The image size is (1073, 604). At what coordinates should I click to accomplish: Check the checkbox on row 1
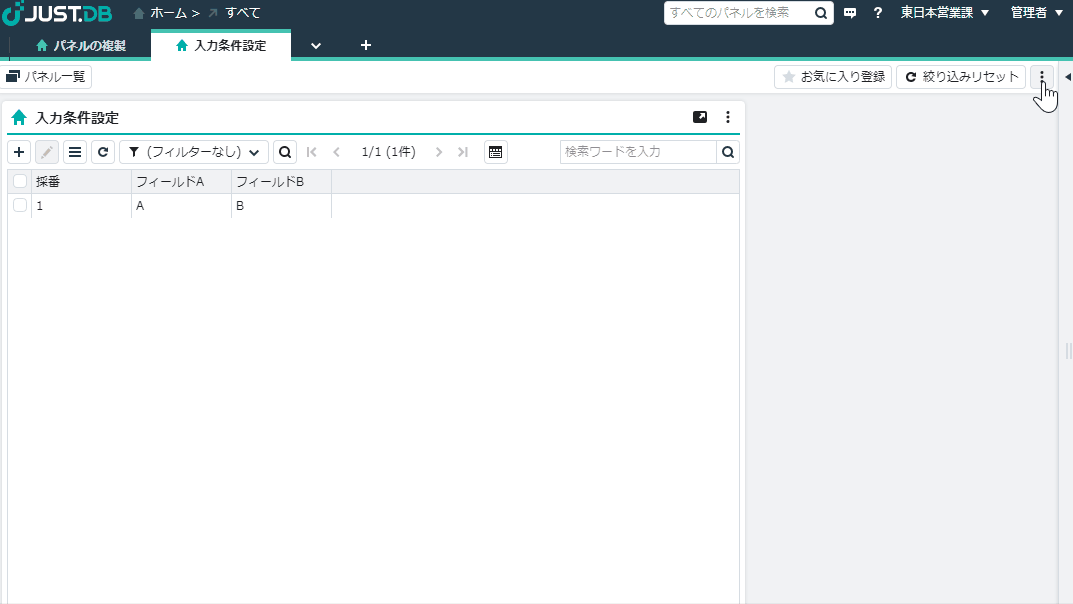[20, 205]
